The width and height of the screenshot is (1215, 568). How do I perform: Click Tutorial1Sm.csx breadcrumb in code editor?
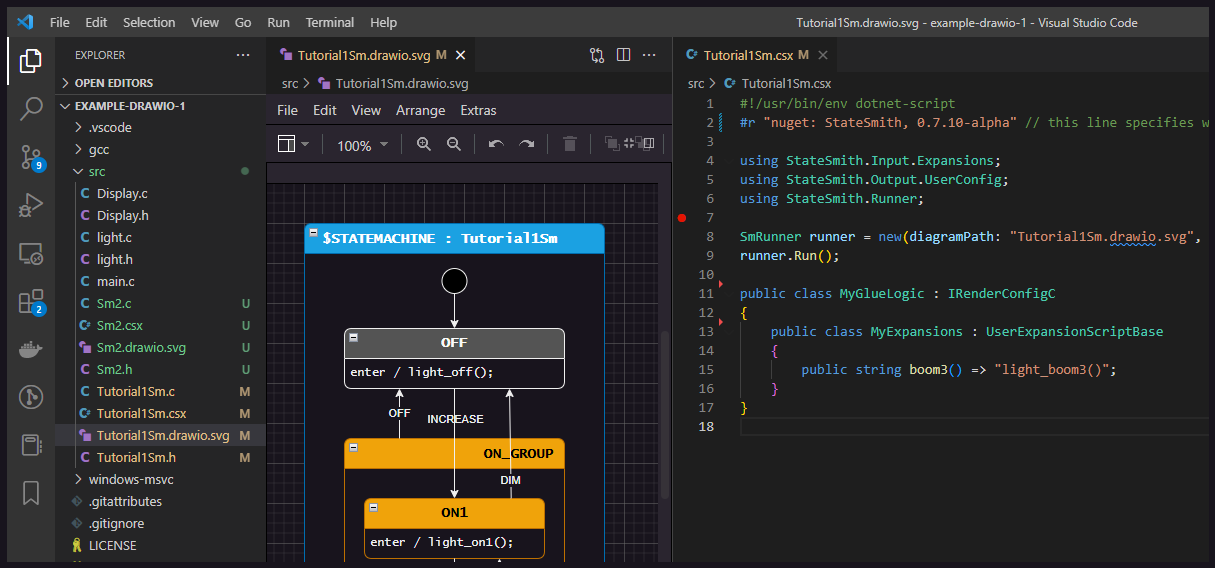tap(786, 84)
